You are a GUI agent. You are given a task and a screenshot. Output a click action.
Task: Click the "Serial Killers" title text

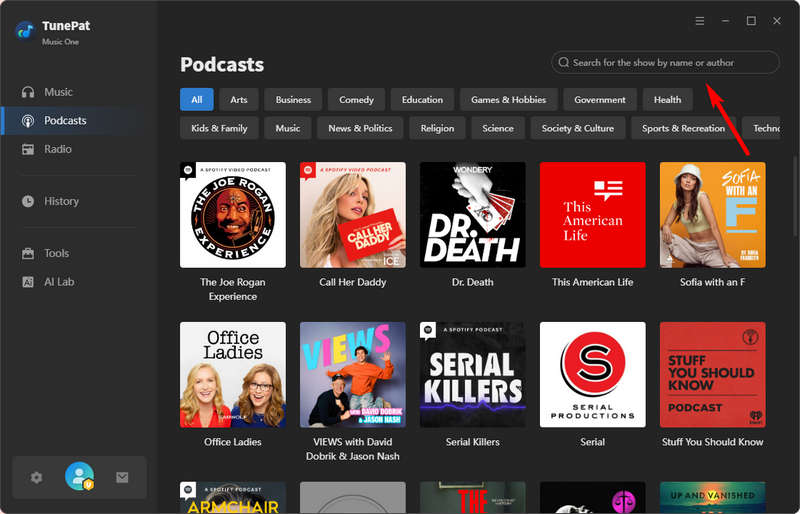[472, 442]
